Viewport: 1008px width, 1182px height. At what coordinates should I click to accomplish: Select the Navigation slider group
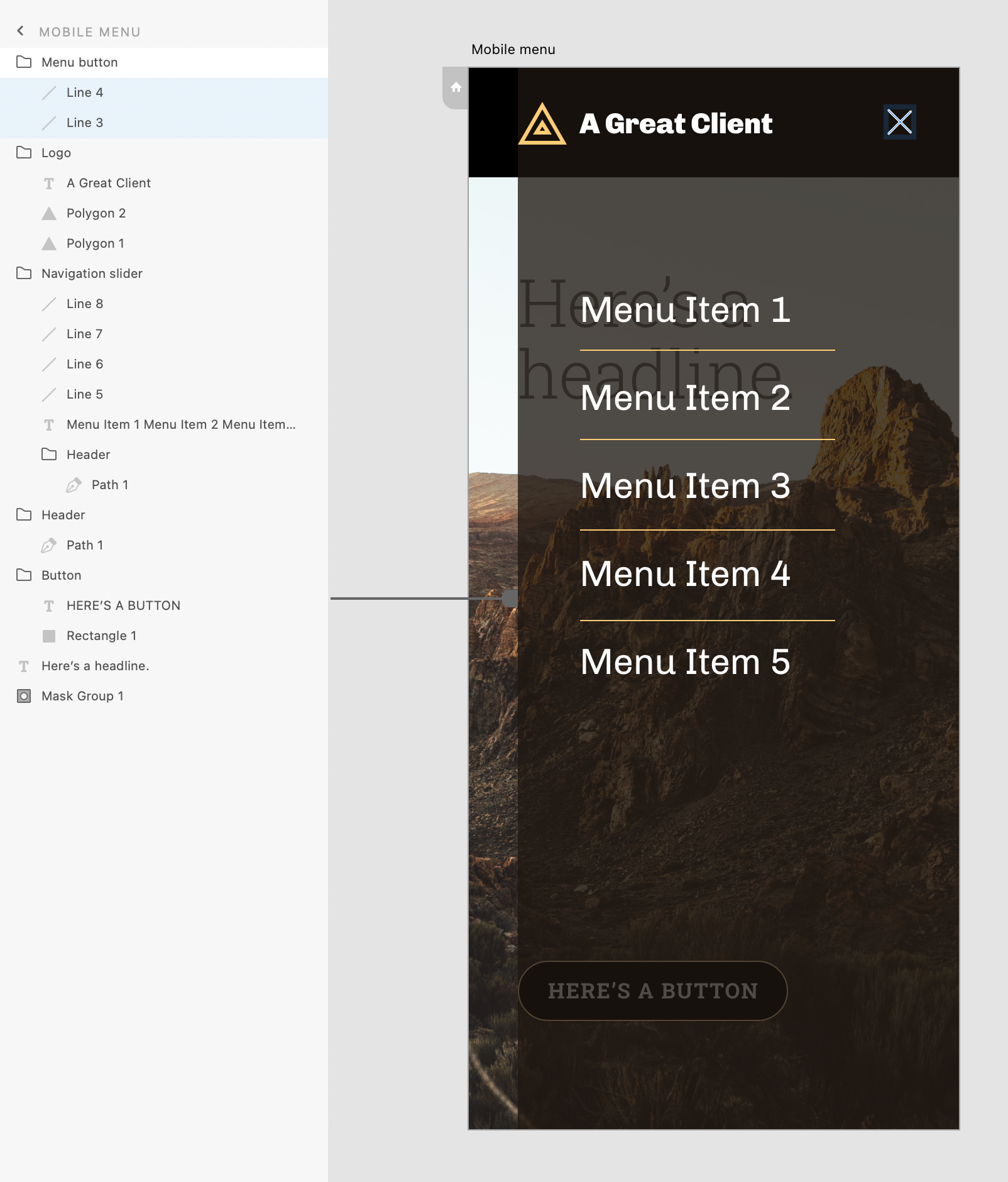coord(164,273)
